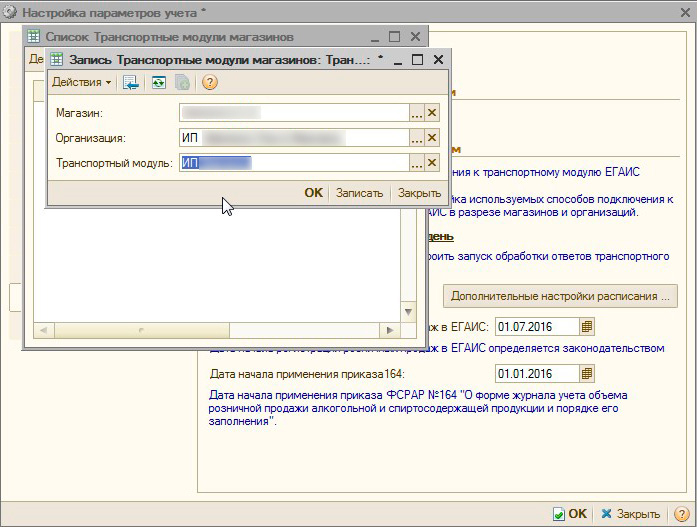Screen dimensions: 697x527
Task: Click the date field showing 01.01.2016
Action: coord(537,374)
